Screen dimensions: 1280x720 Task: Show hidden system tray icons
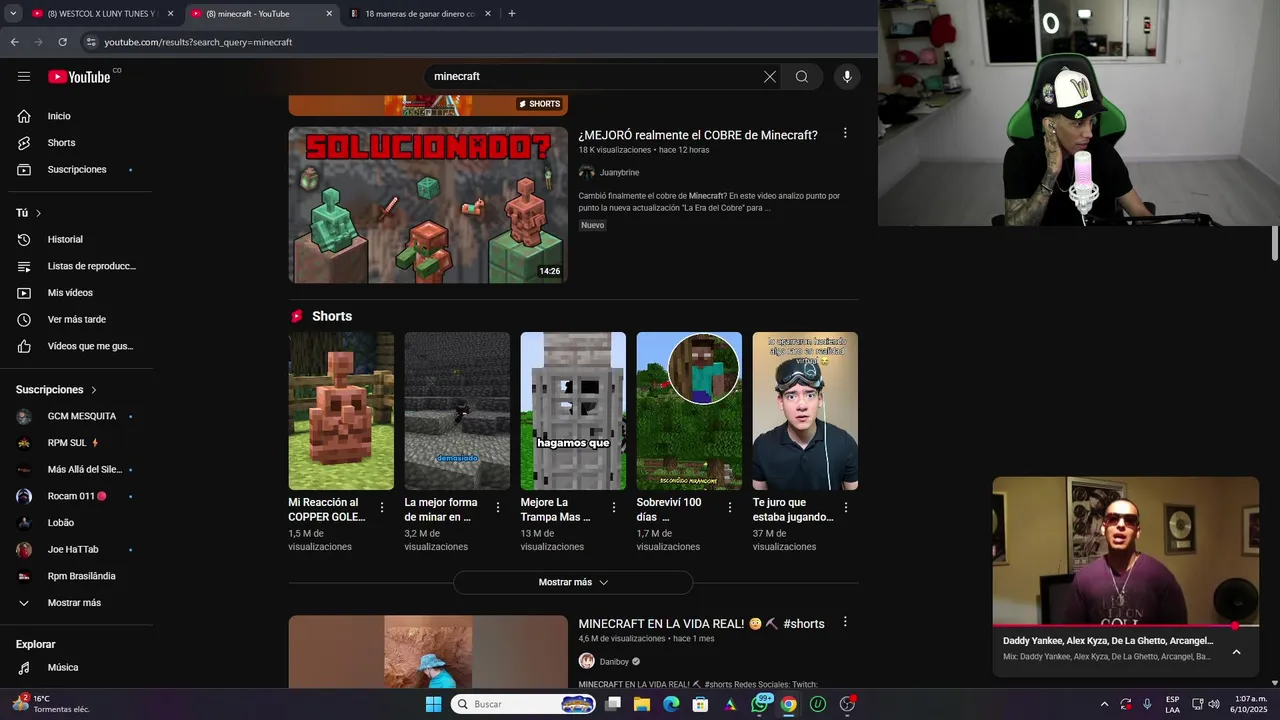pos(1104,704)
